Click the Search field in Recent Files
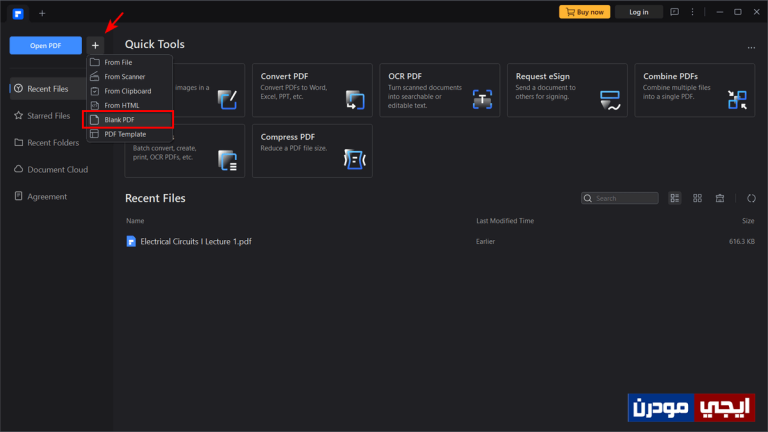The image size is (768, 432). pos(620,198)
